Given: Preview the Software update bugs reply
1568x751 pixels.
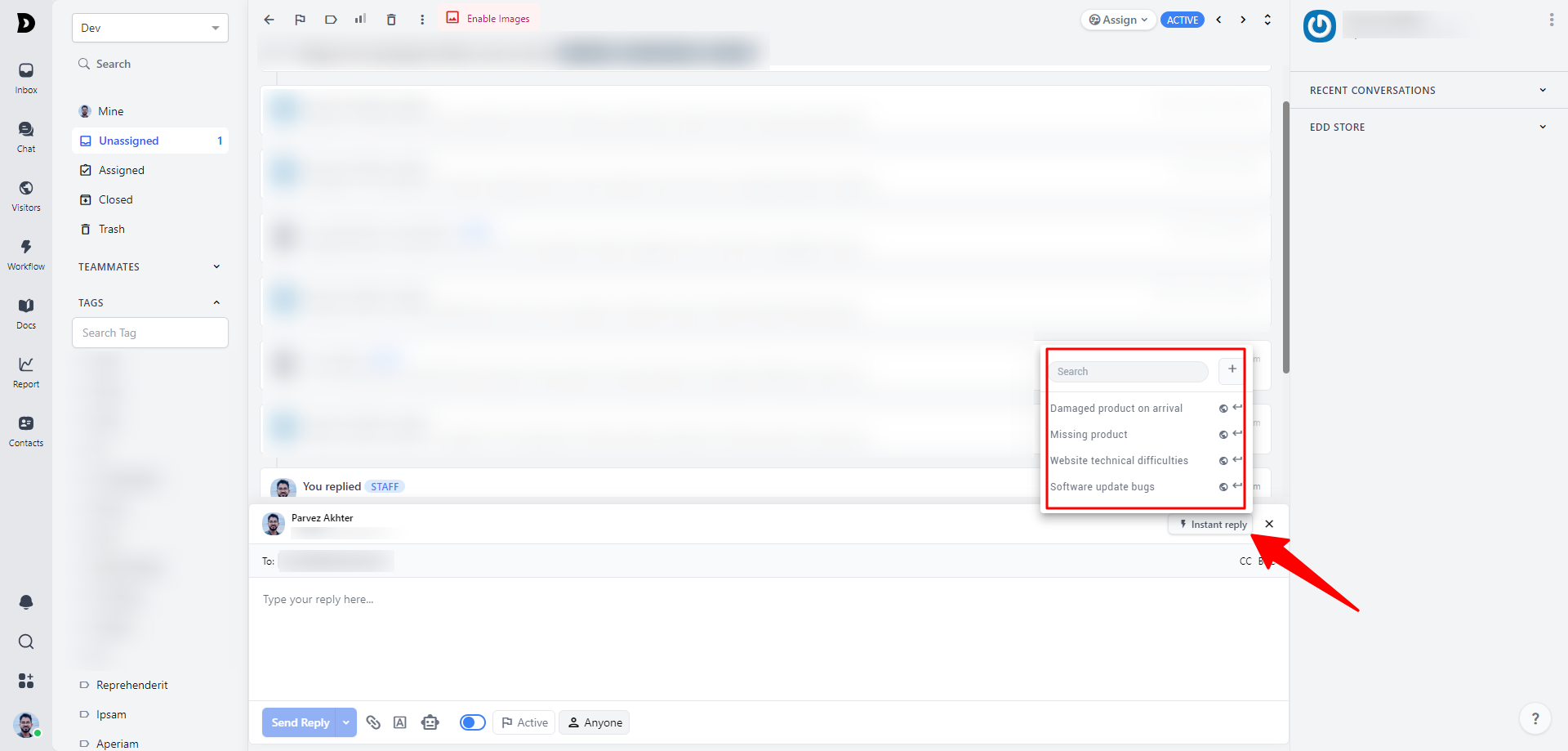Looking at the screenshot, I should [x=1223, y=486].
